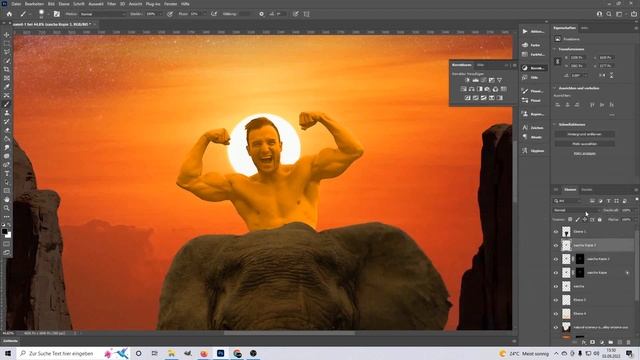Open the Bearbeiten menu
The image size is (640, 360).
click(x=34, y=4)
